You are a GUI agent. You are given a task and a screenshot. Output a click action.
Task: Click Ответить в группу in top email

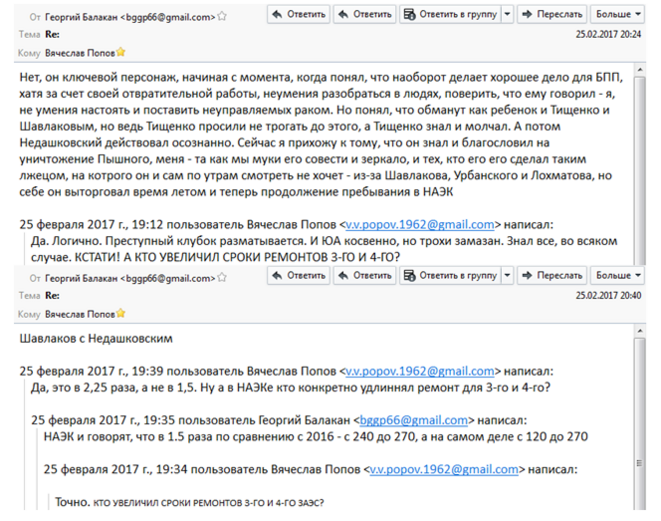tap(450, 14)
